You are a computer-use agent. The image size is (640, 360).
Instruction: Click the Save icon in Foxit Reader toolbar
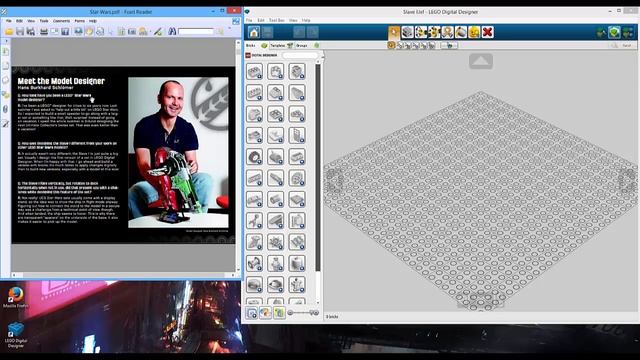(20, 31)
